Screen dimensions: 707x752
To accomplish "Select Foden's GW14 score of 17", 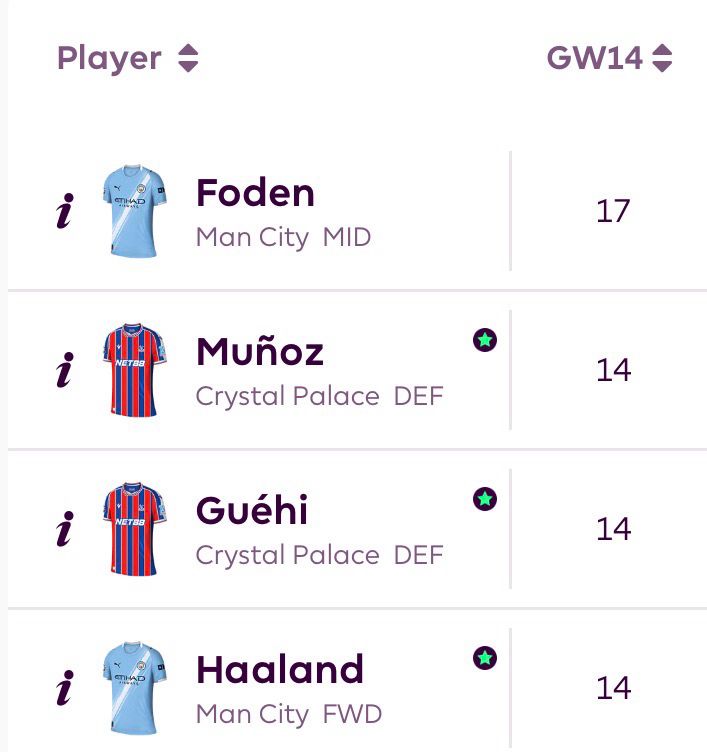I will [613, 211].
